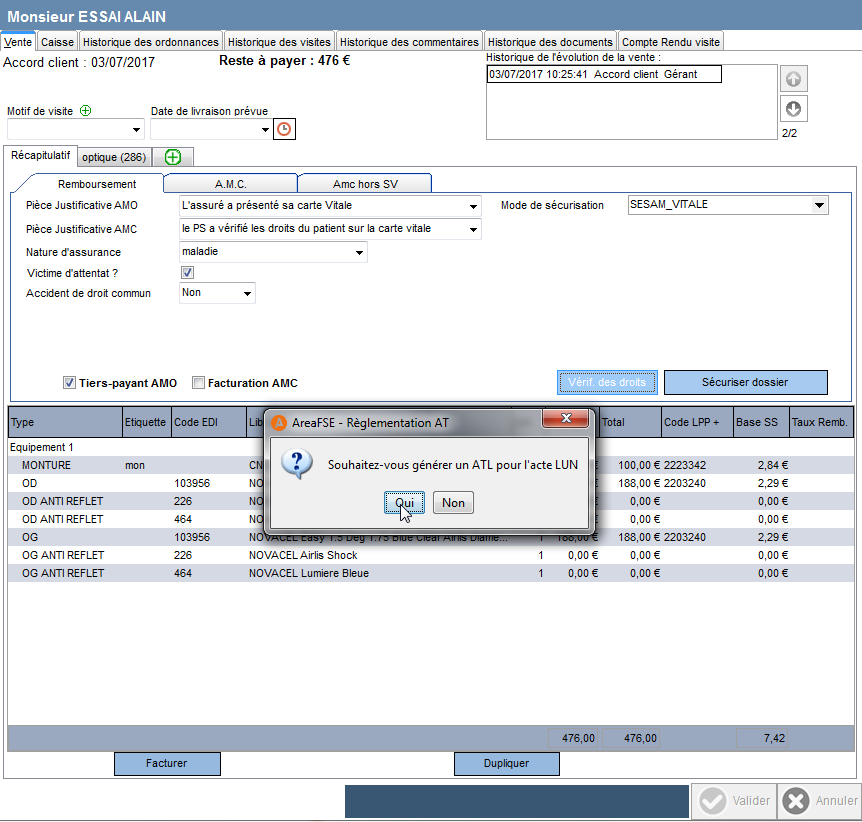Click the Annuler cross icon
Screen dimensions: 862x822
[796, 801]
